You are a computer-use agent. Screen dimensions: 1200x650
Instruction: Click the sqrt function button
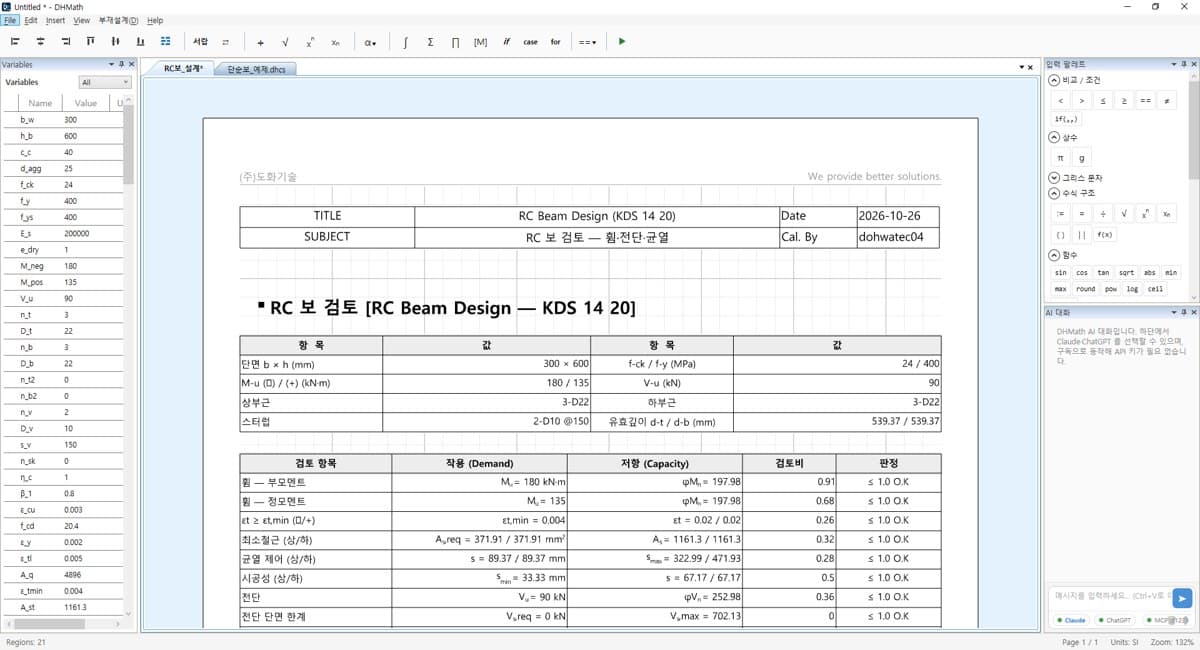[x=1126, y=272]
